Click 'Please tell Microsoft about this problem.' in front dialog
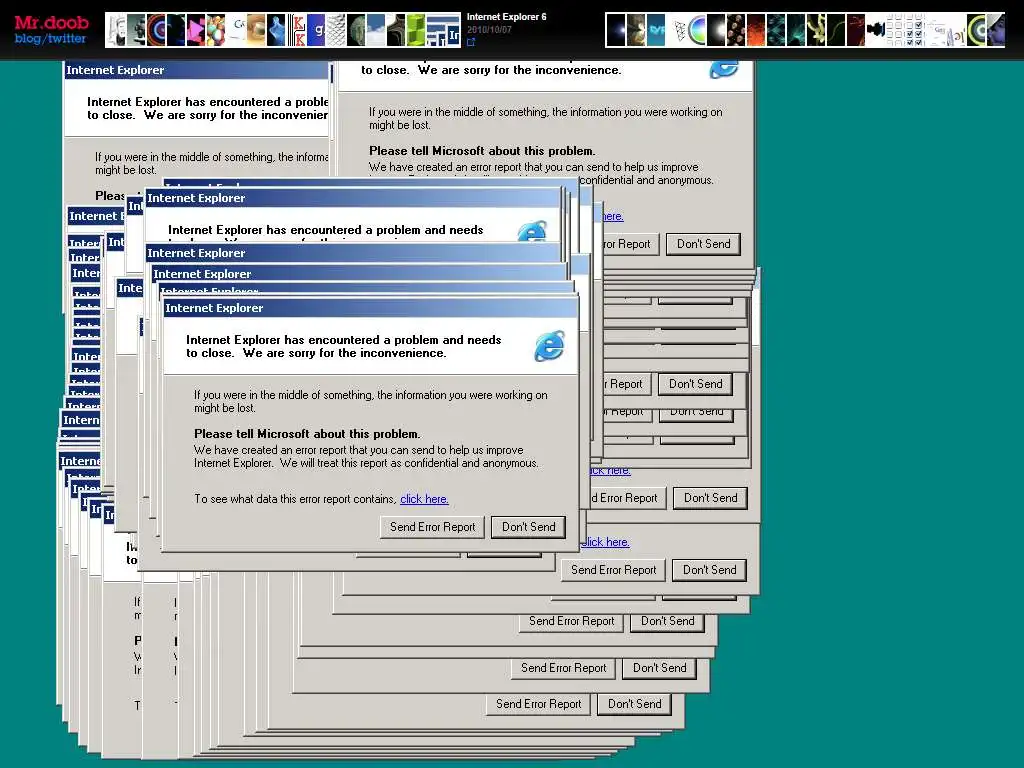Viewport: 1024px width, 768px height. click(x=307, y=434)
